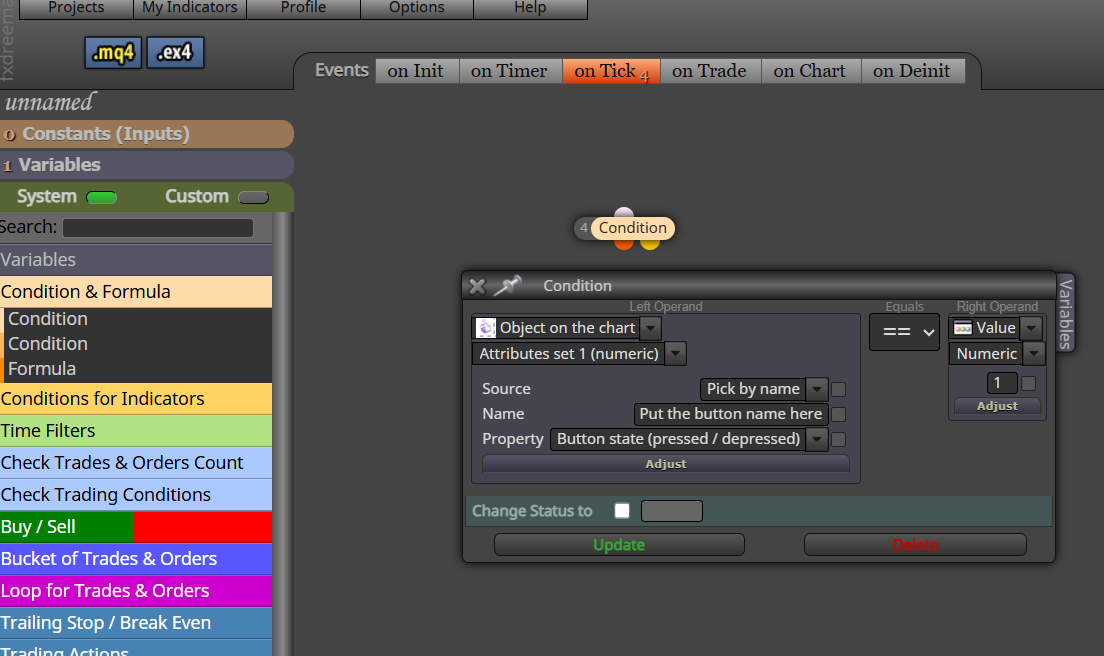Click the red Delete button

click(915, 545)
